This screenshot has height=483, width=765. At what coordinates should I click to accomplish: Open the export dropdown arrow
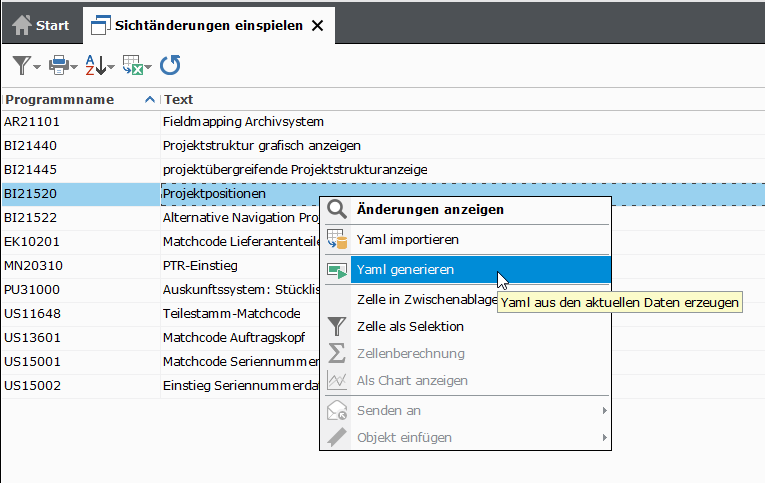(x=148, y=68)
